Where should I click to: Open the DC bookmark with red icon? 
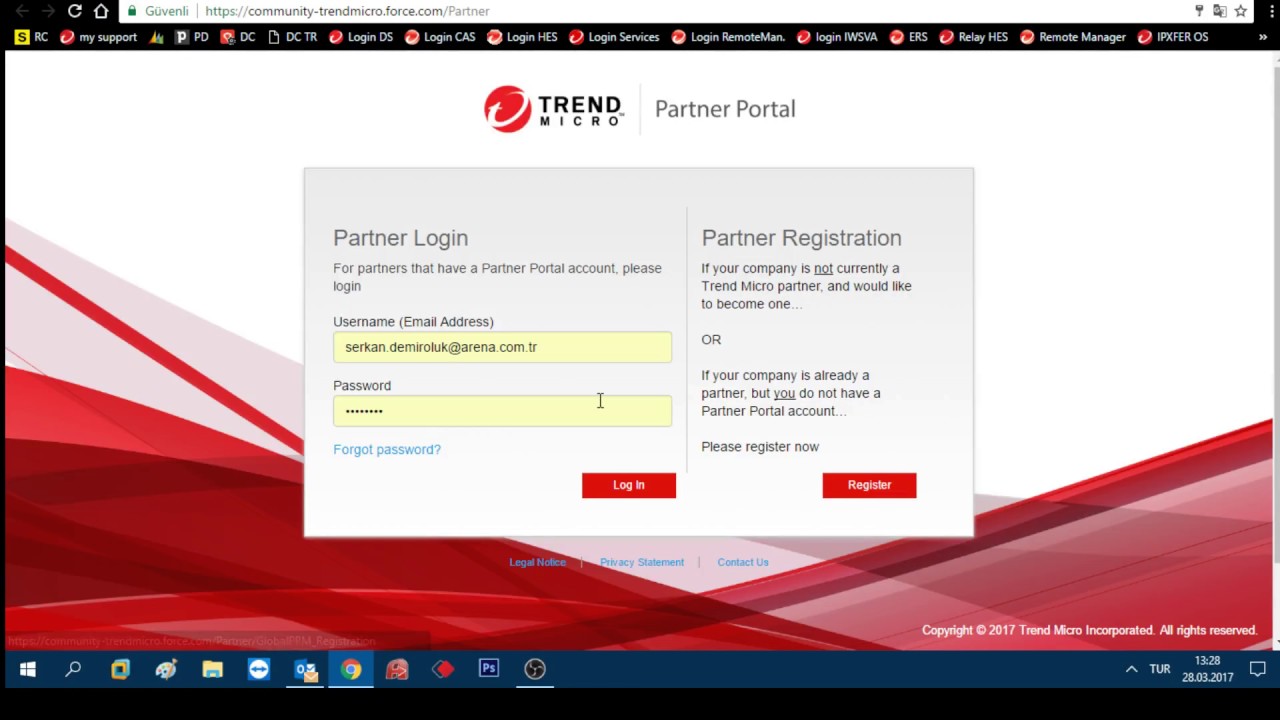click(238, 37)
